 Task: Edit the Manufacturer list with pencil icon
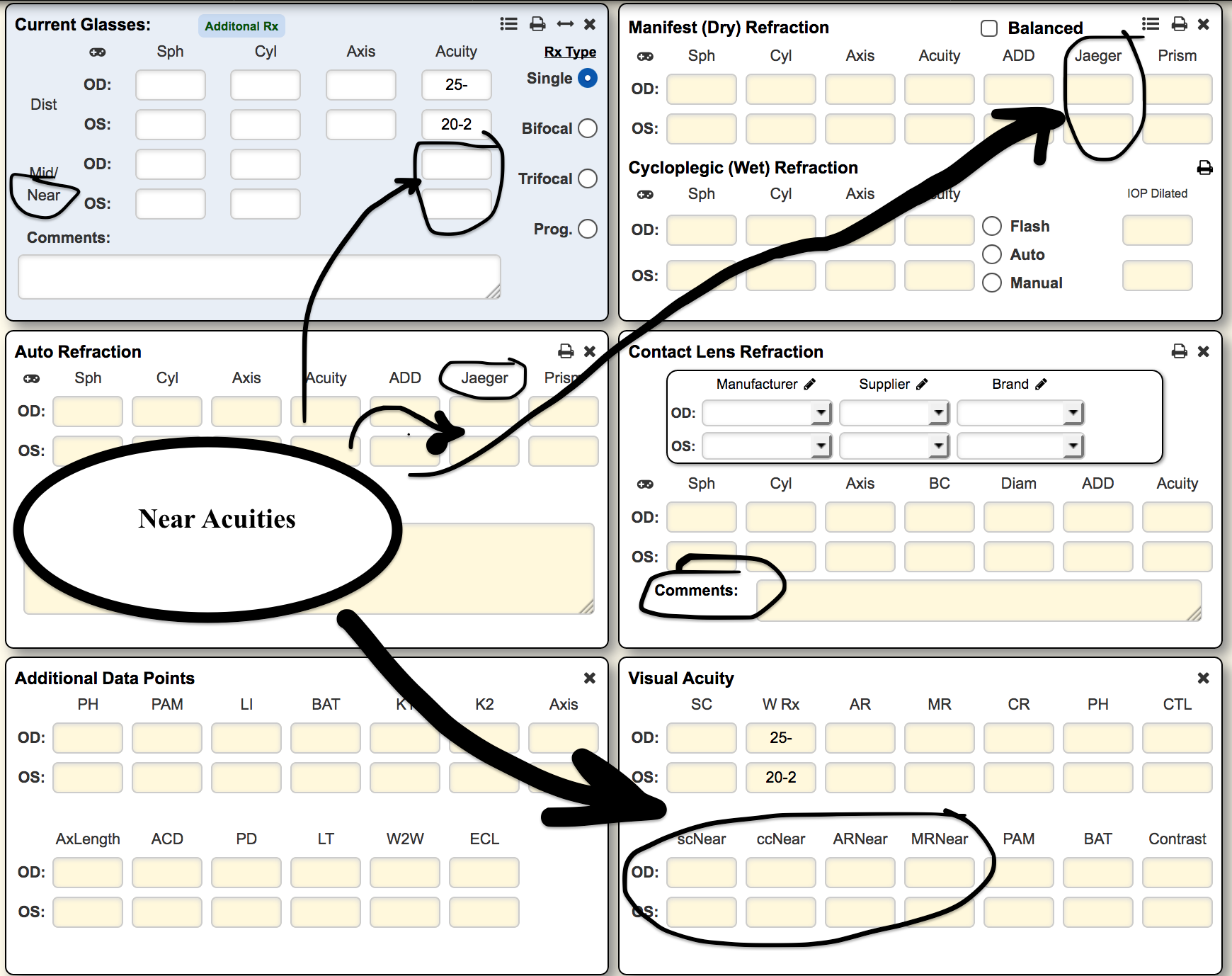tap(810, 384)
